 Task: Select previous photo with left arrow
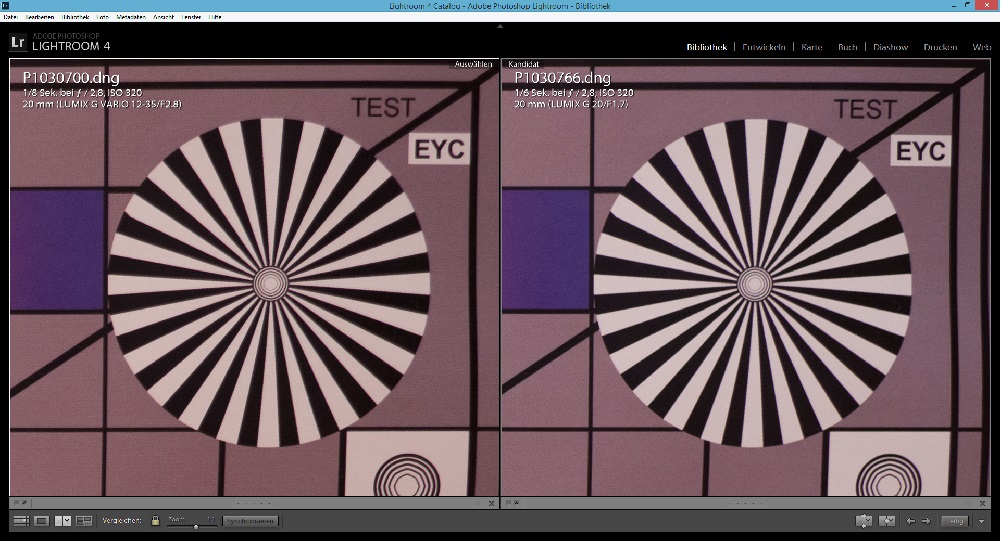pyautogui.click(x=910, y=521)
